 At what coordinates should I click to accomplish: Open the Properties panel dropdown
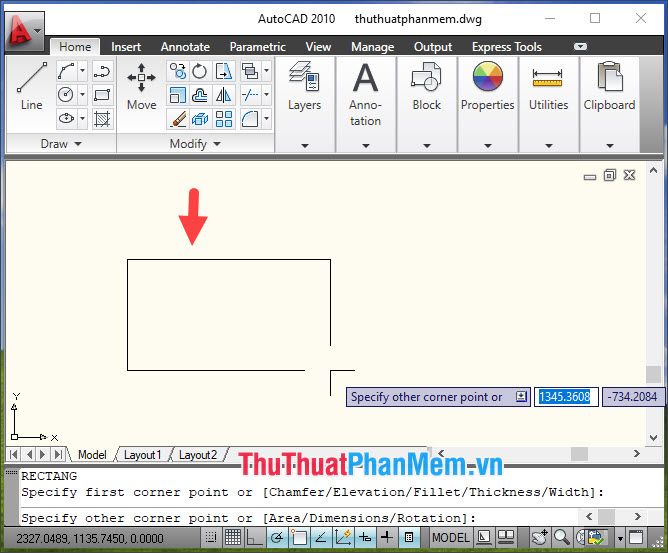[x=488, y=146]
